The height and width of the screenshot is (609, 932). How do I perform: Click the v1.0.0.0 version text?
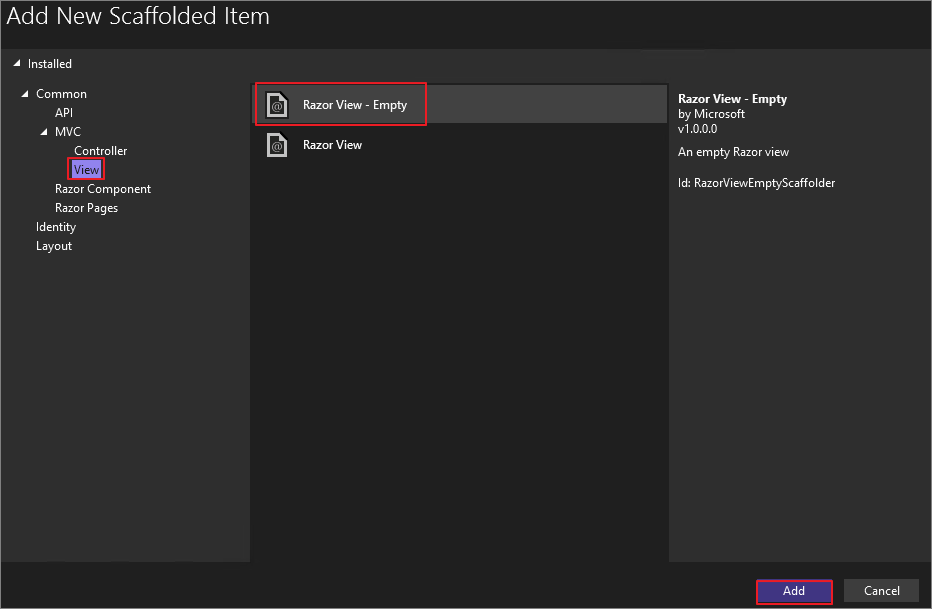(697, 129)
